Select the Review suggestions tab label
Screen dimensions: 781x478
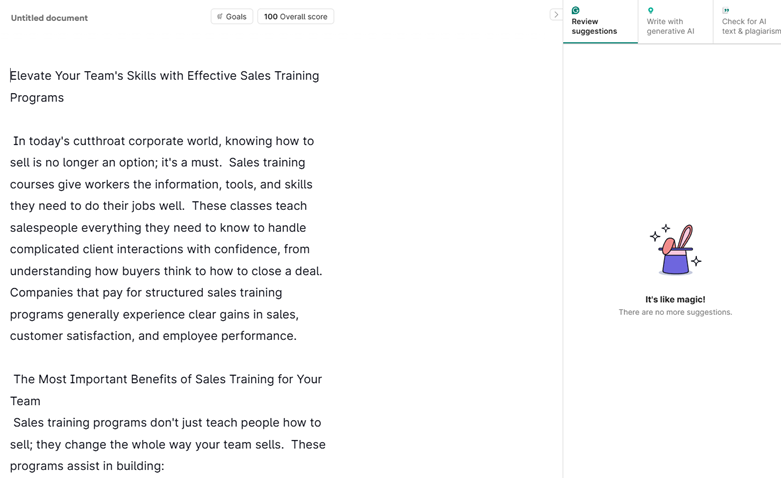pyautogui.click(x=594, y=26)
